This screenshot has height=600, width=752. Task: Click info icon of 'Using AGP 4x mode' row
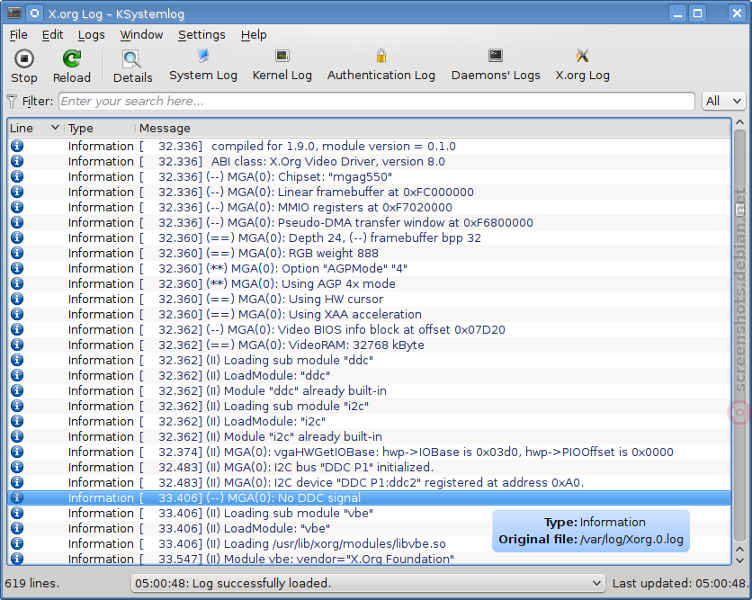pos(17,283)
